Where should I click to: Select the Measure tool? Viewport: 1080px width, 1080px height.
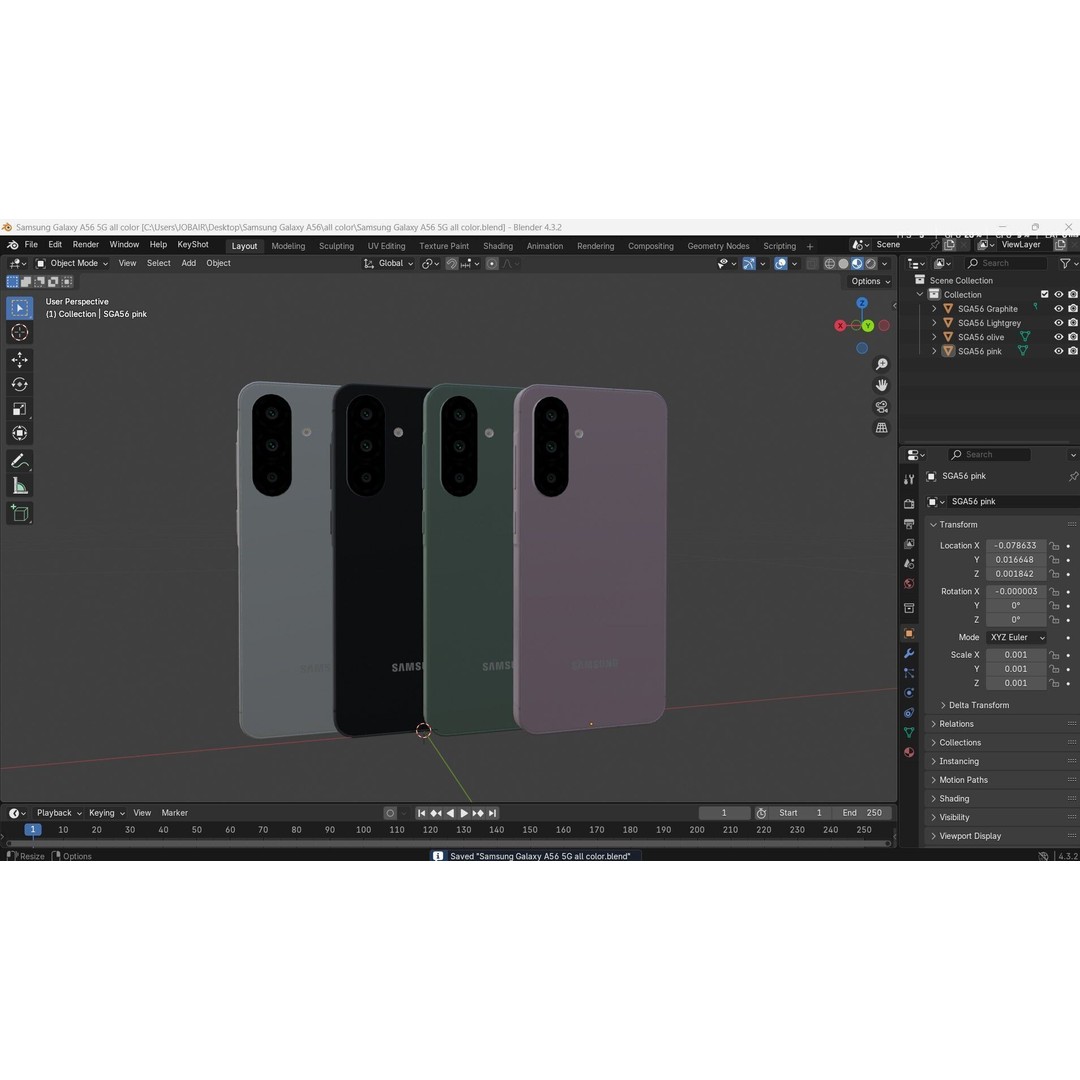click(x=19, y=486)
